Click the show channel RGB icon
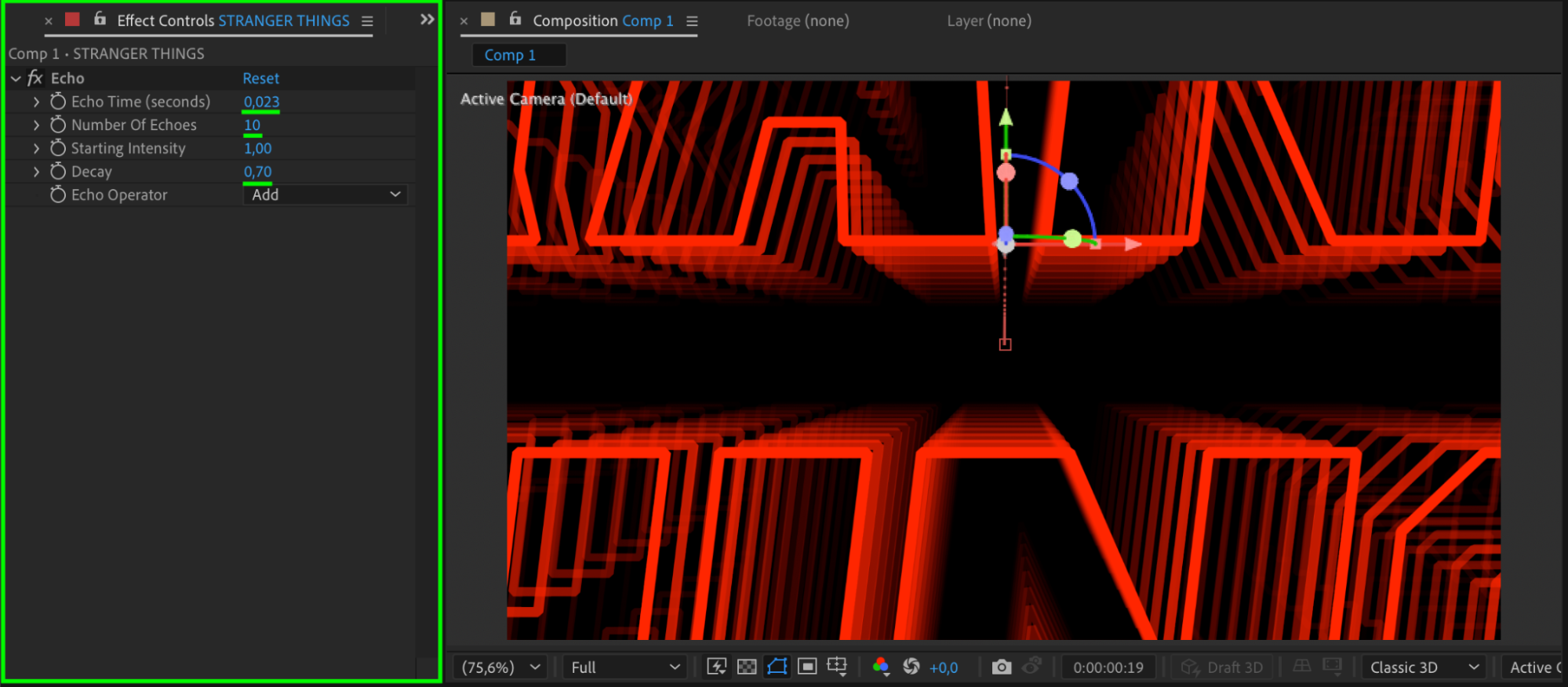This screenshot has width=1568, height=687. pyautogui.click(x=881, y=667)
